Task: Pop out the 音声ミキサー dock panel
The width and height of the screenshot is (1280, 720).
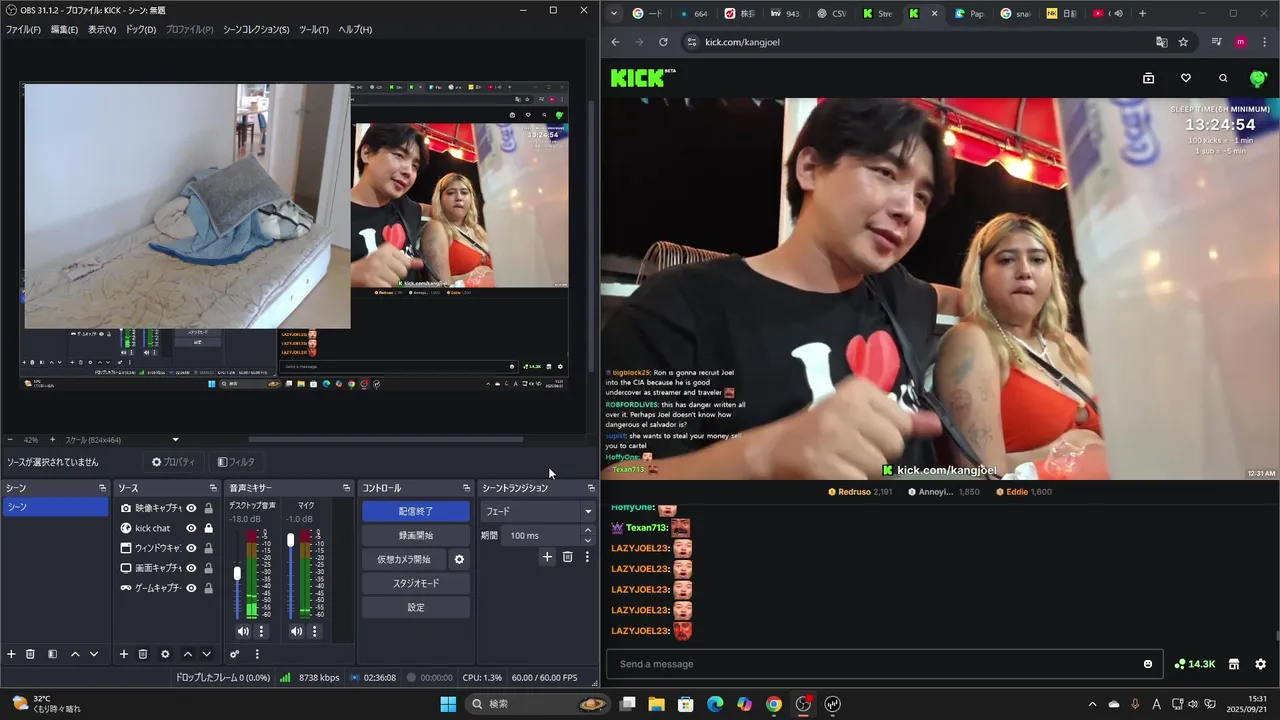Action: click(x=347, y=488)
